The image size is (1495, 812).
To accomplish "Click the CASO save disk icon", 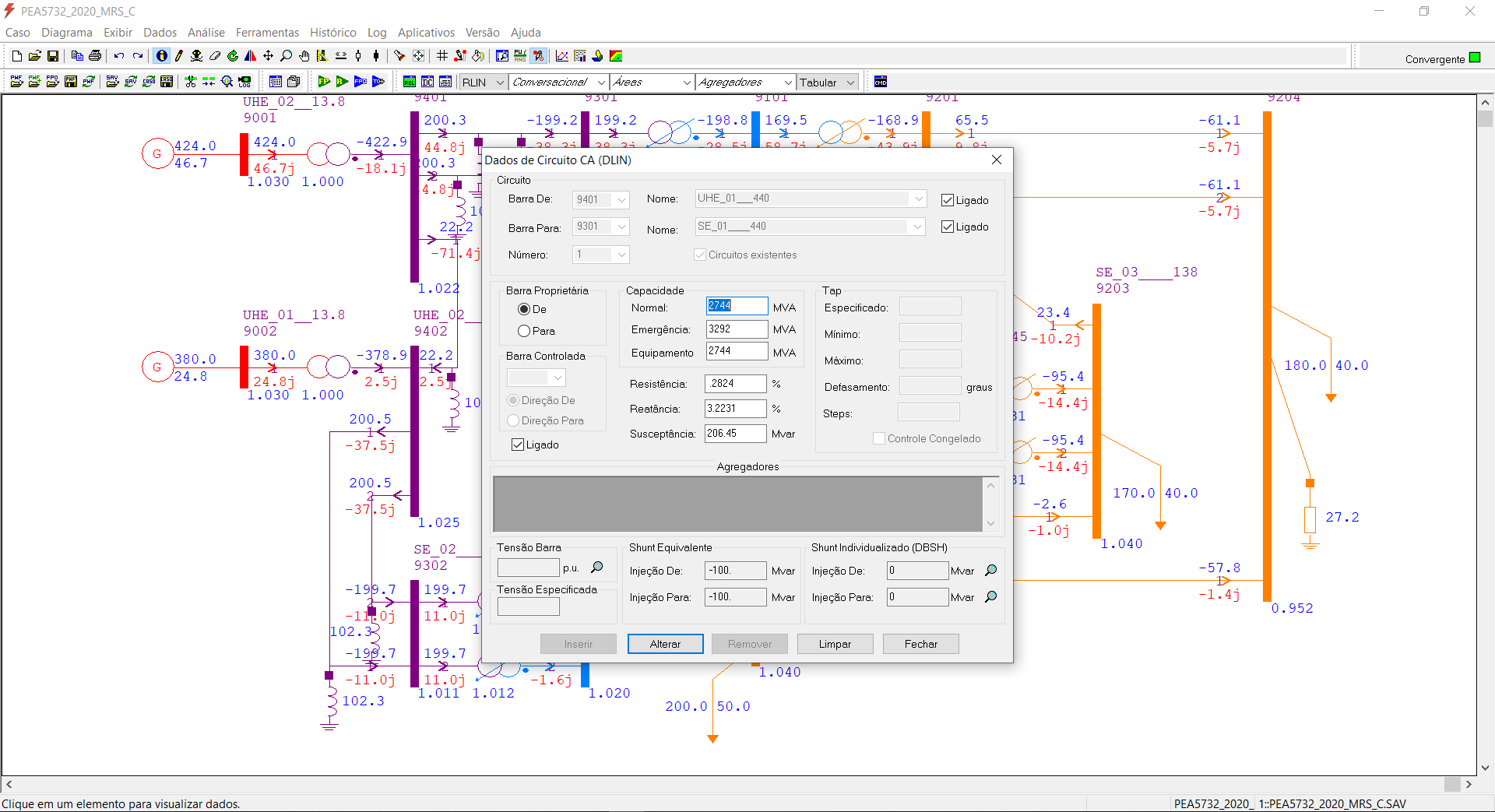I will (167, 82).
